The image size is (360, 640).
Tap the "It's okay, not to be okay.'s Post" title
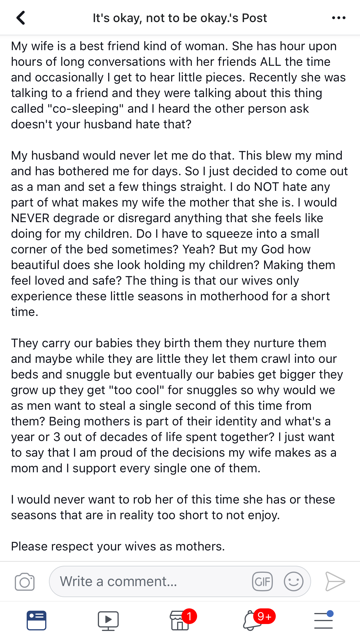pos(180,18)
